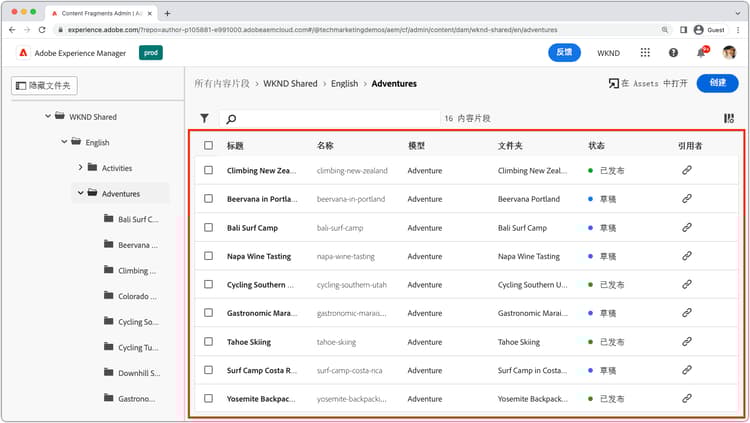This screenshot has height=423, width=750.
Task: Go back in browser history
Action: coord(12,30)
